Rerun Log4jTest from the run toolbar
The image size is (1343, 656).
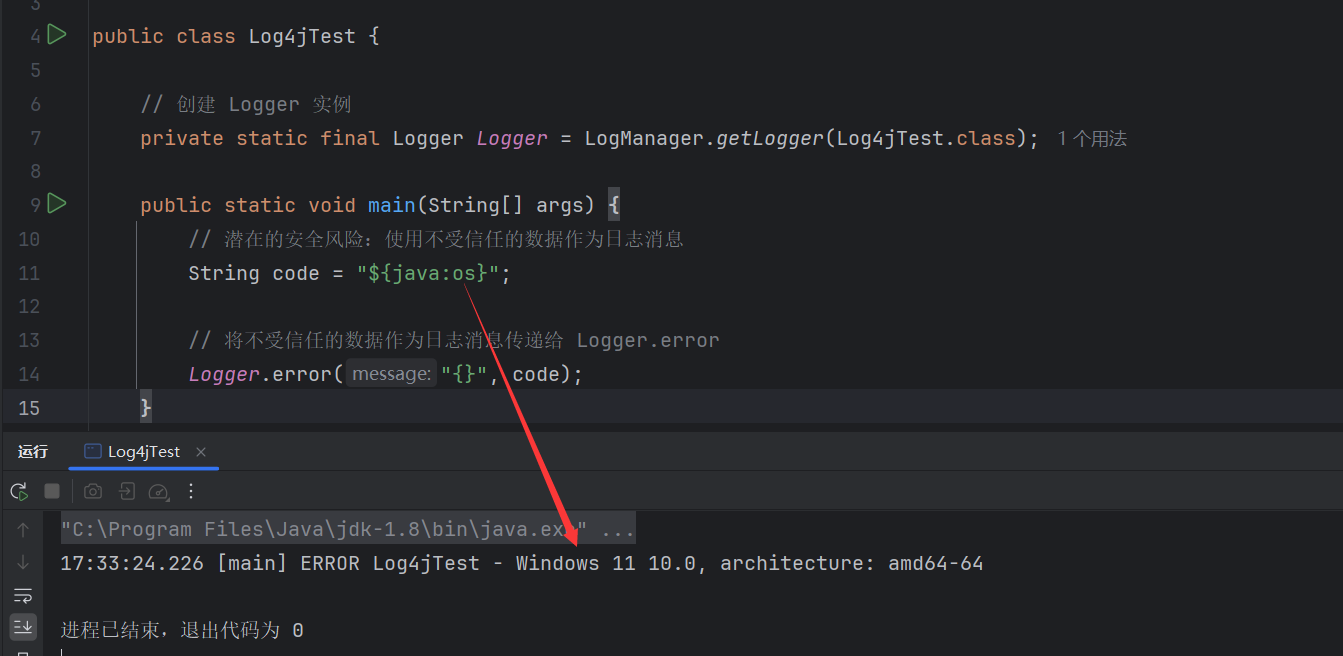(19, 491)
